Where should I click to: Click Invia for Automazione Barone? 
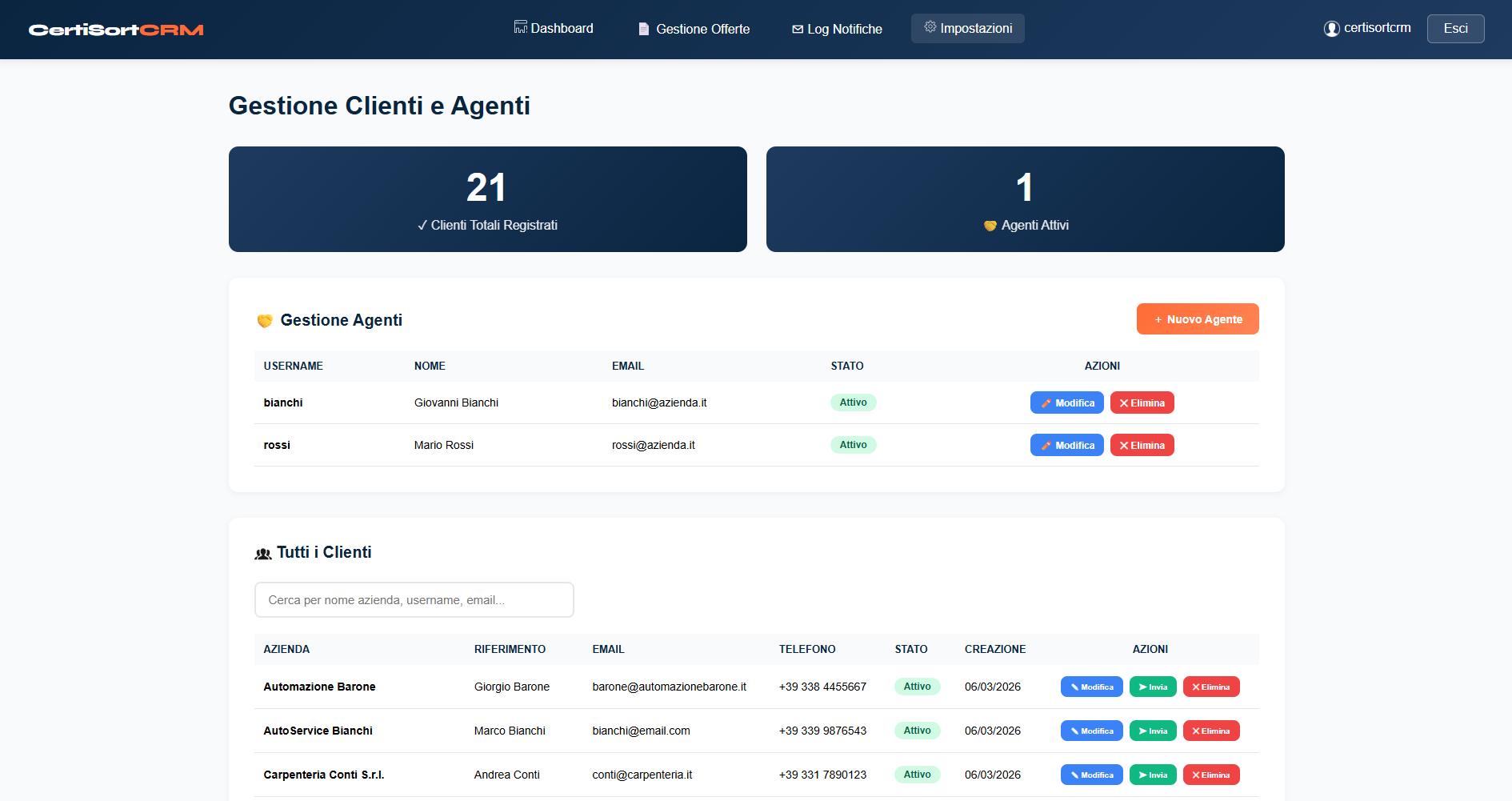pyautogui.click(x=1152, y=687)
